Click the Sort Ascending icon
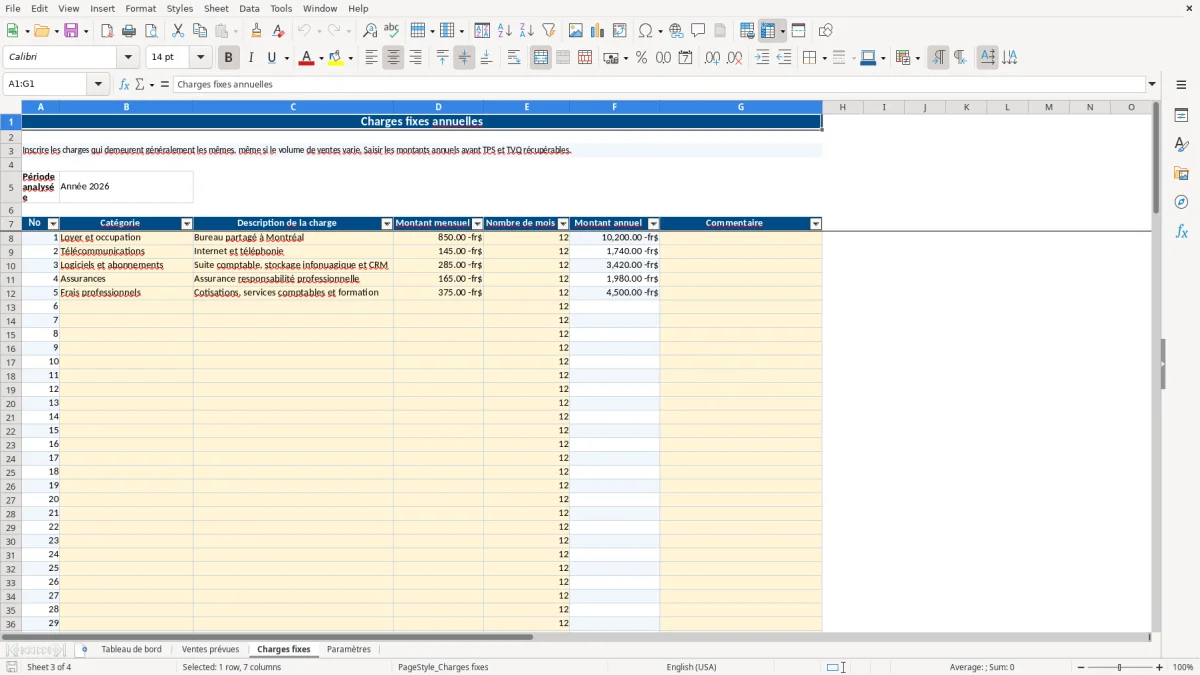This screenshot has height=675, width=1200. (x=505, y=31)
